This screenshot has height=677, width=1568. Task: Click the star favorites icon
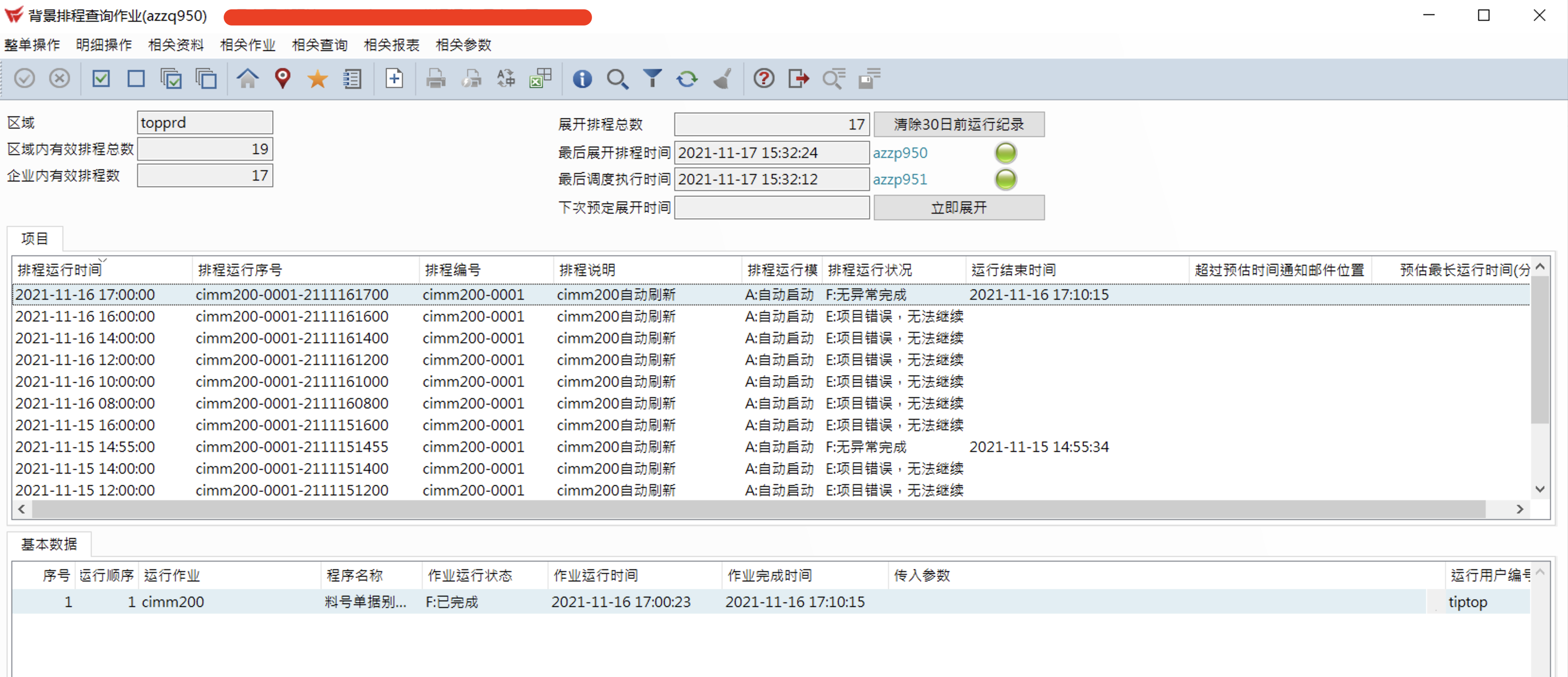[317, 78]
